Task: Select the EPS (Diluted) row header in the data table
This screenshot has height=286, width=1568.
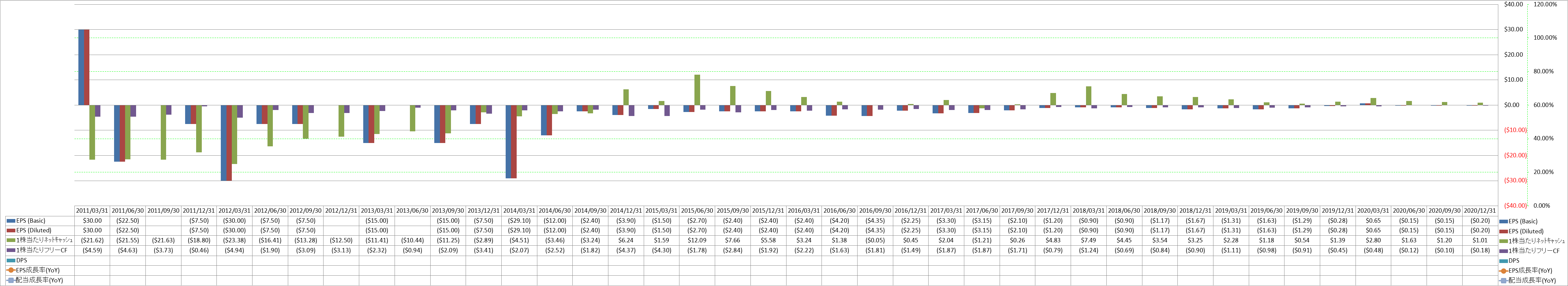Action: click(x=40, y=231)
